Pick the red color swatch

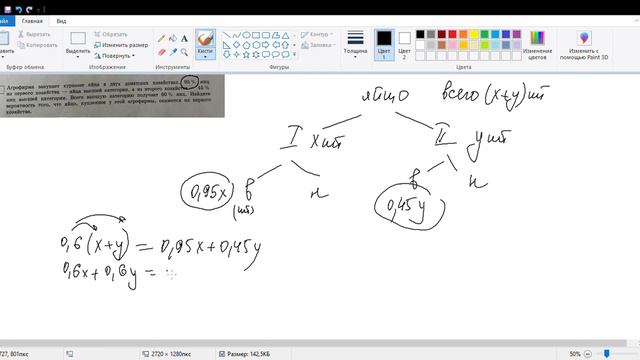coord(452,34)
